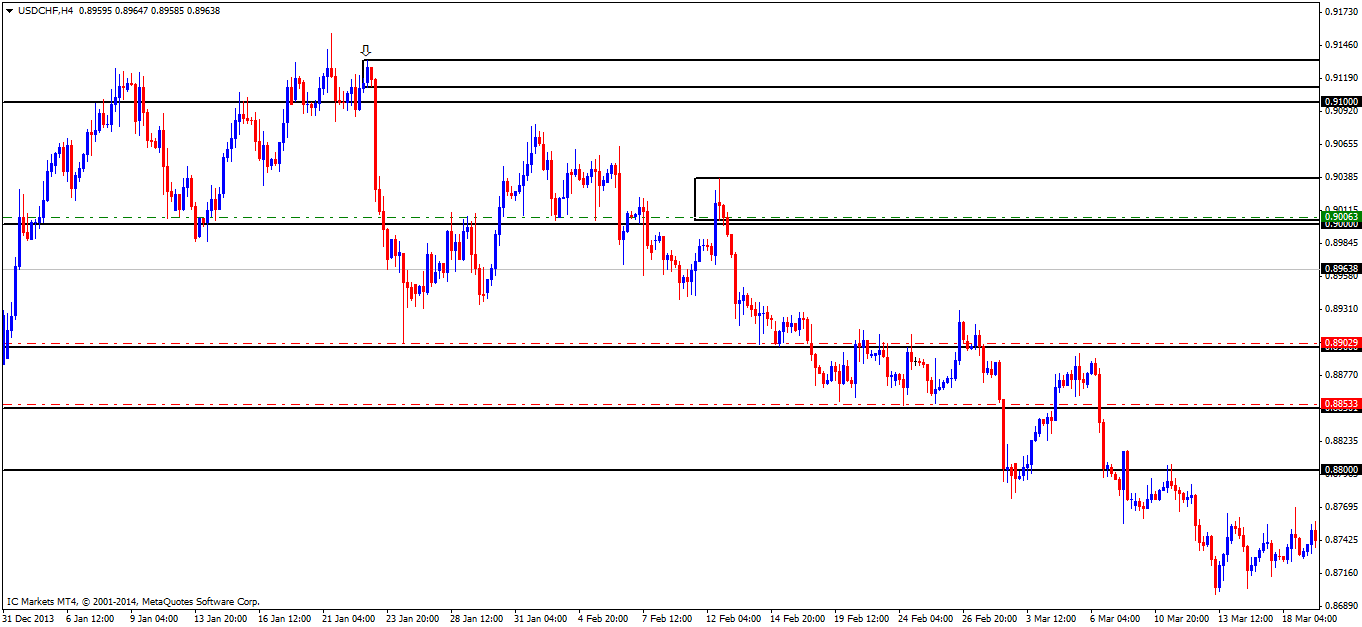The image size is (1362, 627).
Task: Click the 10 Mar 20:00 time label
Action: 1180,618
